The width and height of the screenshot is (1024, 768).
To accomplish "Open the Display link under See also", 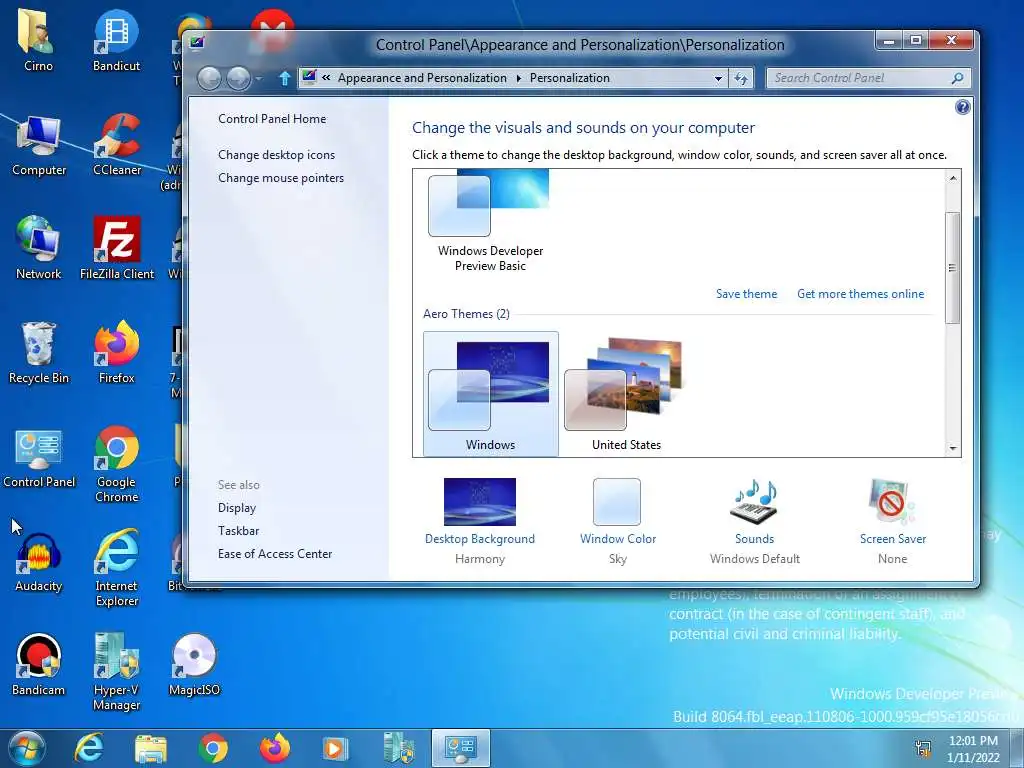I will point(236,508).
